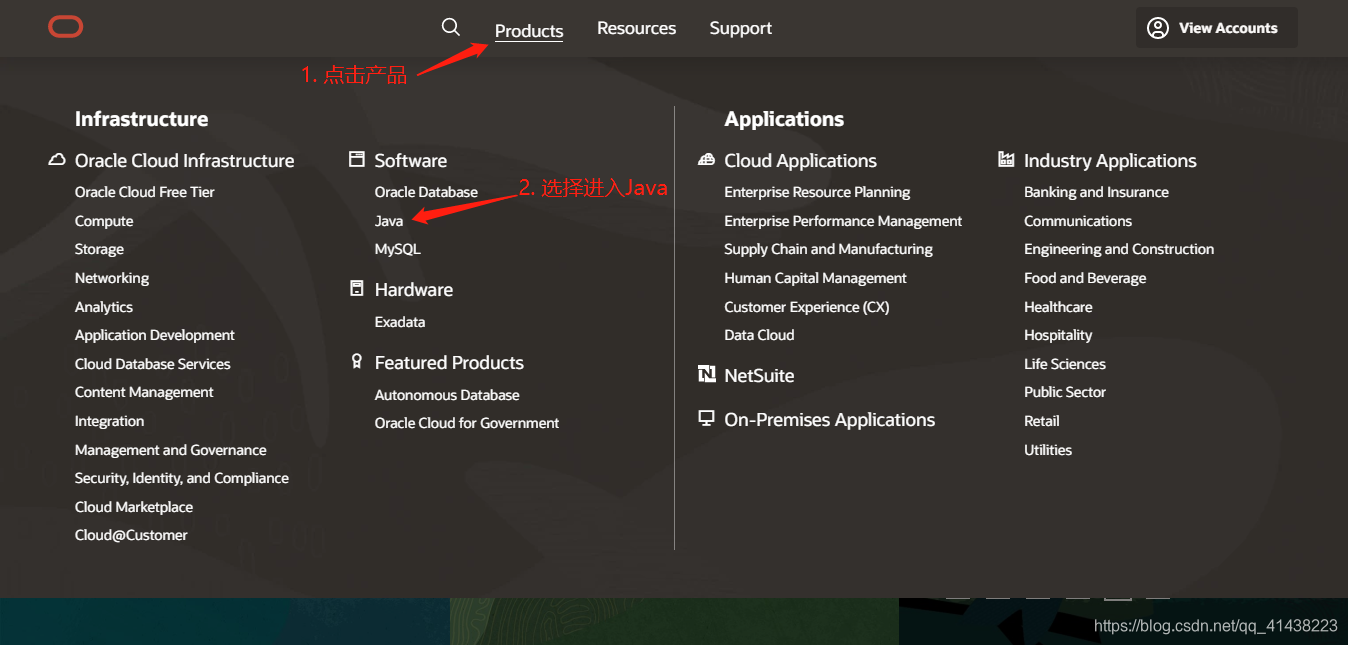Open the NetSuite link
Screen dimensions: 1348x645
pyautogui.click(x=760, y=376)
